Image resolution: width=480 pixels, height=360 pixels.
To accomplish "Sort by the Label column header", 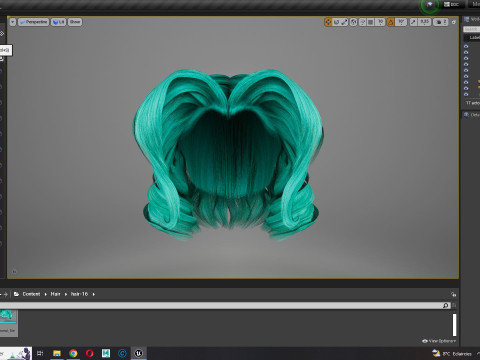I will [474, 38].
